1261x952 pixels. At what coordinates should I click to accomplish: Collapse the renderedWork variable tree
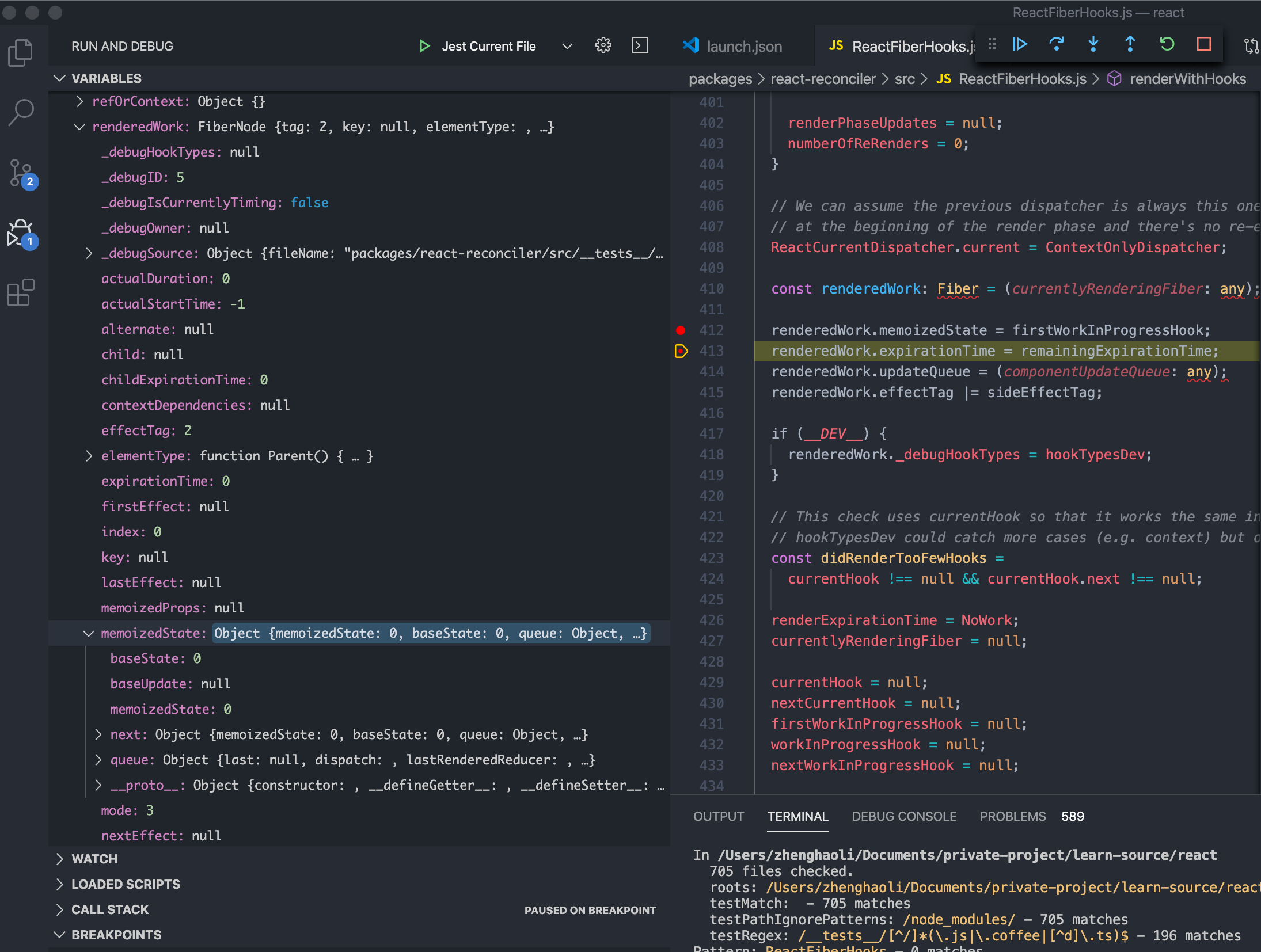(x=79, y=127)
